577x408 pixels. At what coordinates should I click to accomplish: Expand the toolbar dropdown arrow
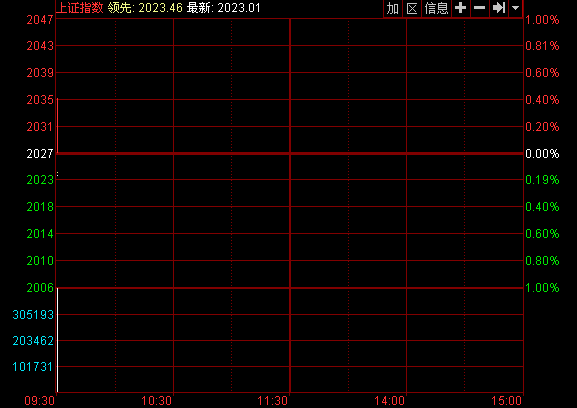pos(516,8)
